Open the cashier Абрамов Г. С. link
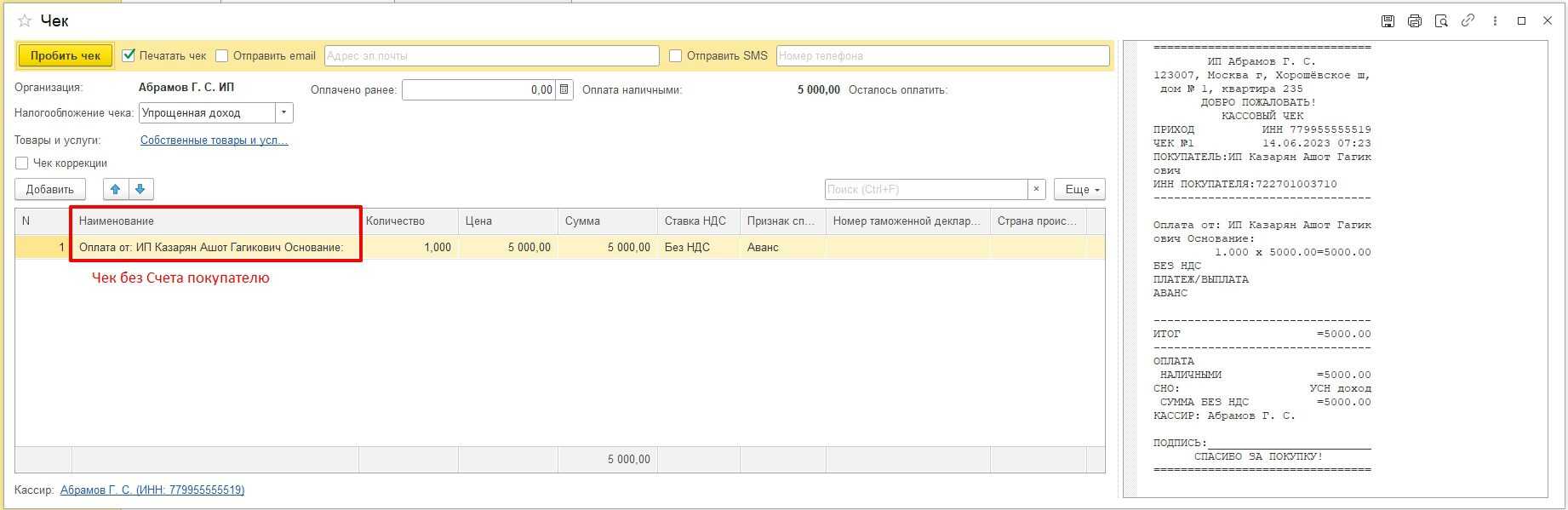 [152, 490]
